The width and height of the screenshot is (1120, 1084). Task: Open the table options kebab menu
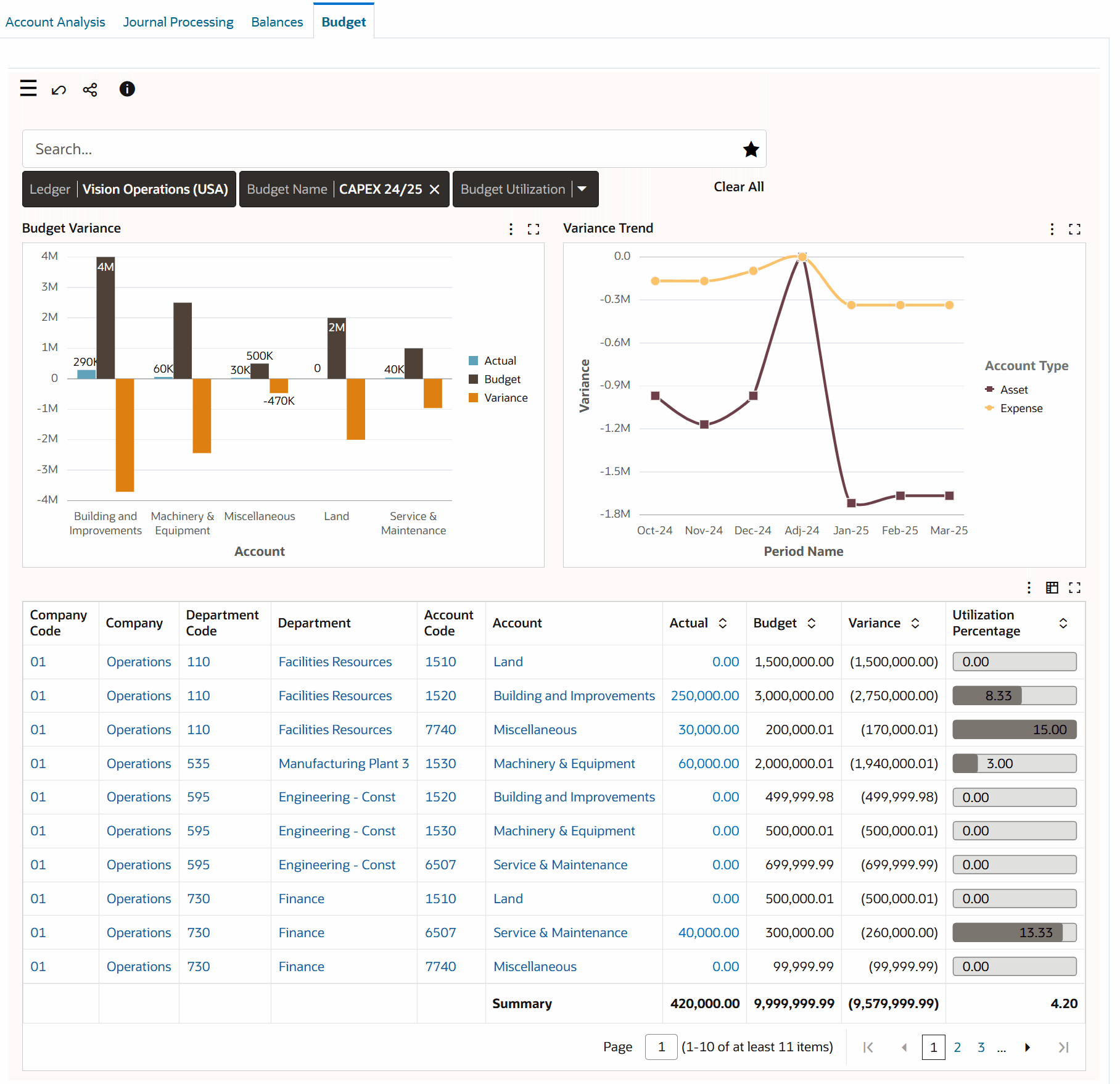tap(1029, 588)
